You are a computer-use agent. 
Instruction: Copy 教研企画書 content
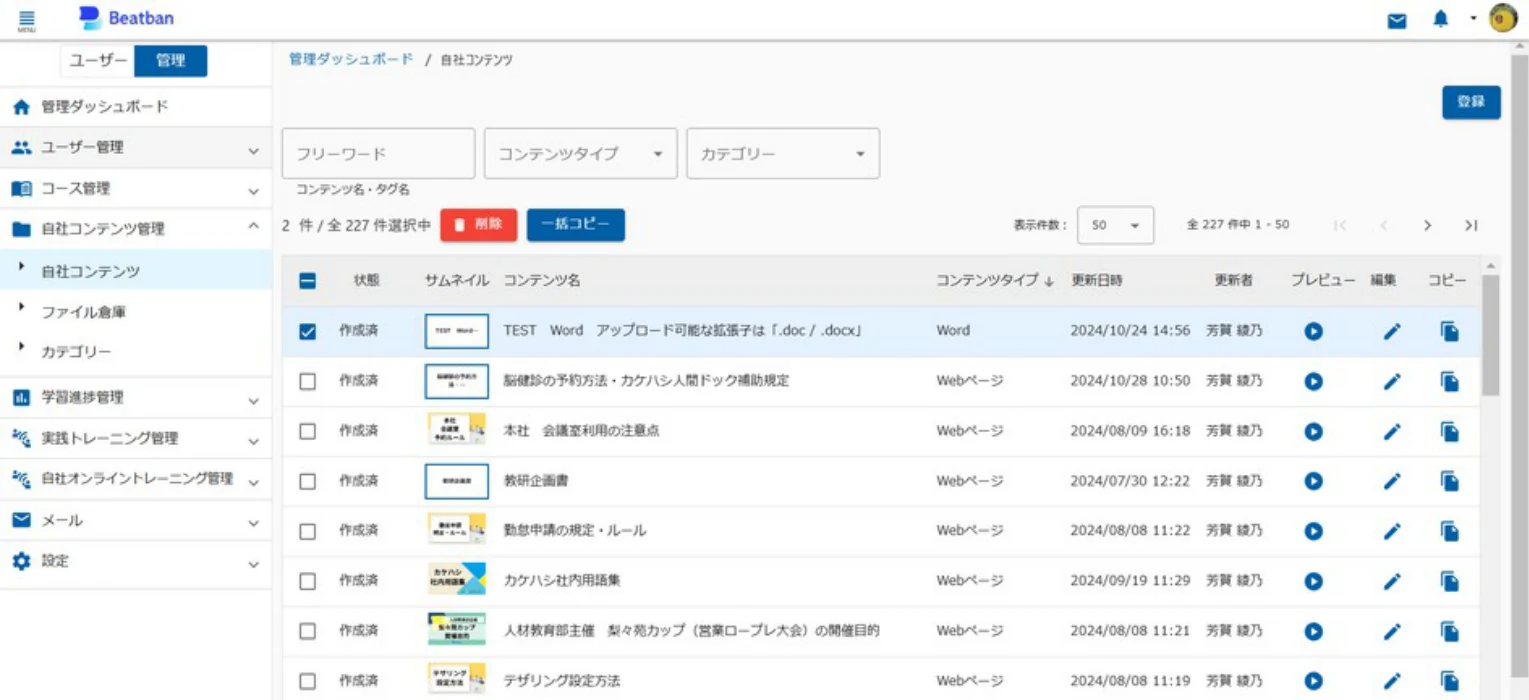[1450, 481]
